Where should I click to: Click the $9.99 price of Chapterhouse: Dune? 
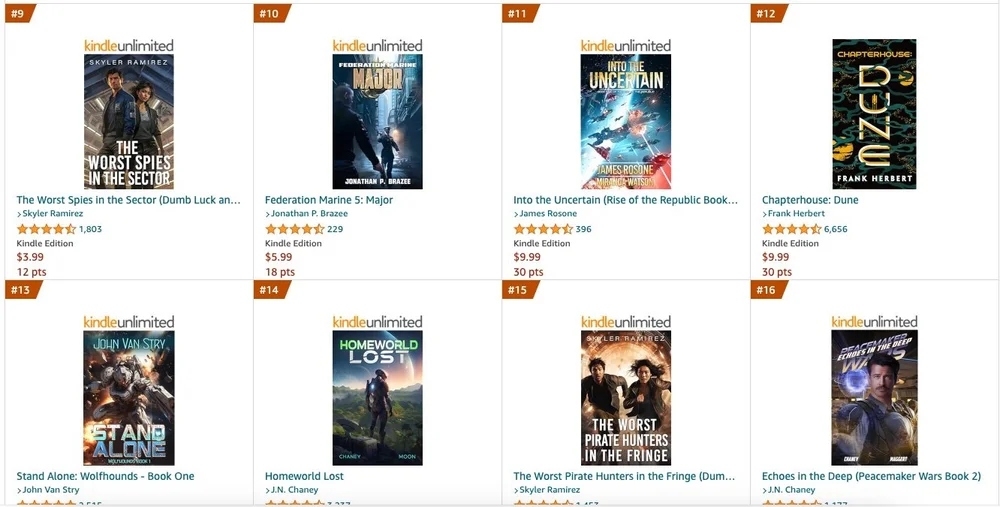(x=776, y=257)
